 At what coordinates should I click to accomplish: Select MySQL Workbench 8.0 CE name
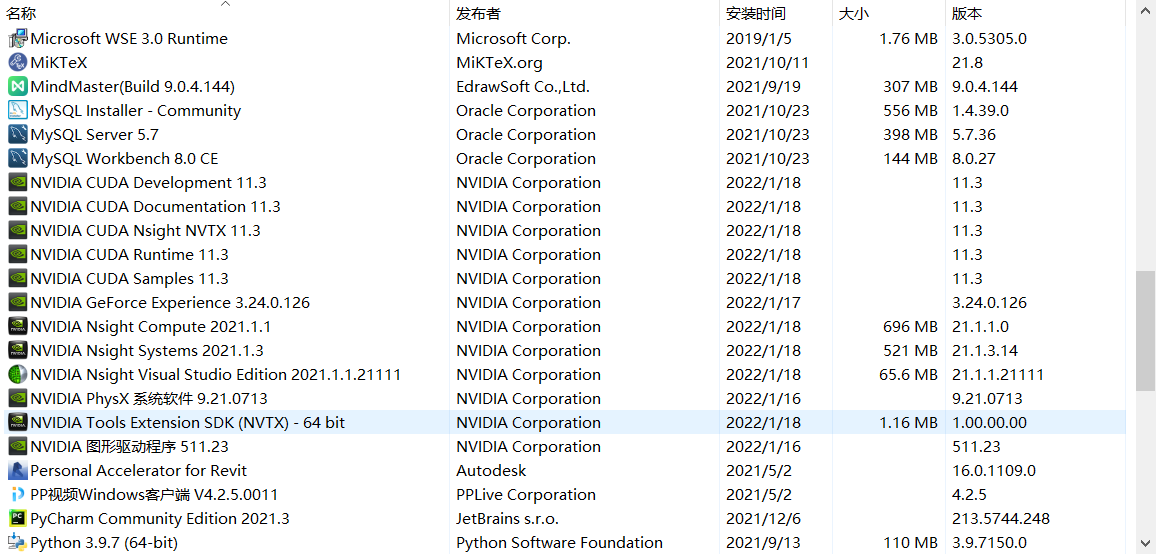point(125,159)
